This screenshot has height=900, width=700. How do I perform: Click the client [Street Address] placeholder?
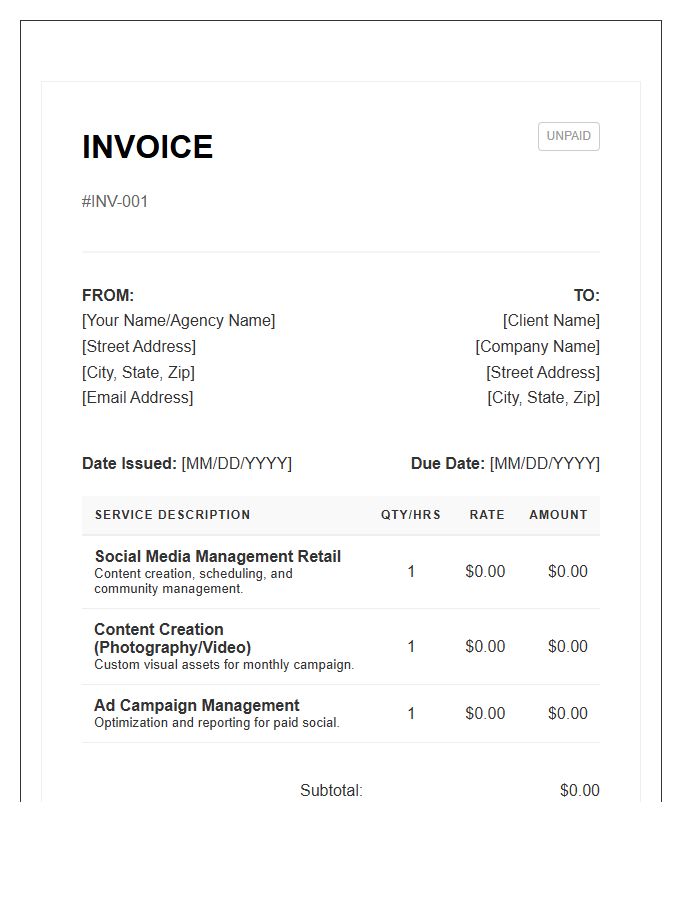tap(543, 372)
